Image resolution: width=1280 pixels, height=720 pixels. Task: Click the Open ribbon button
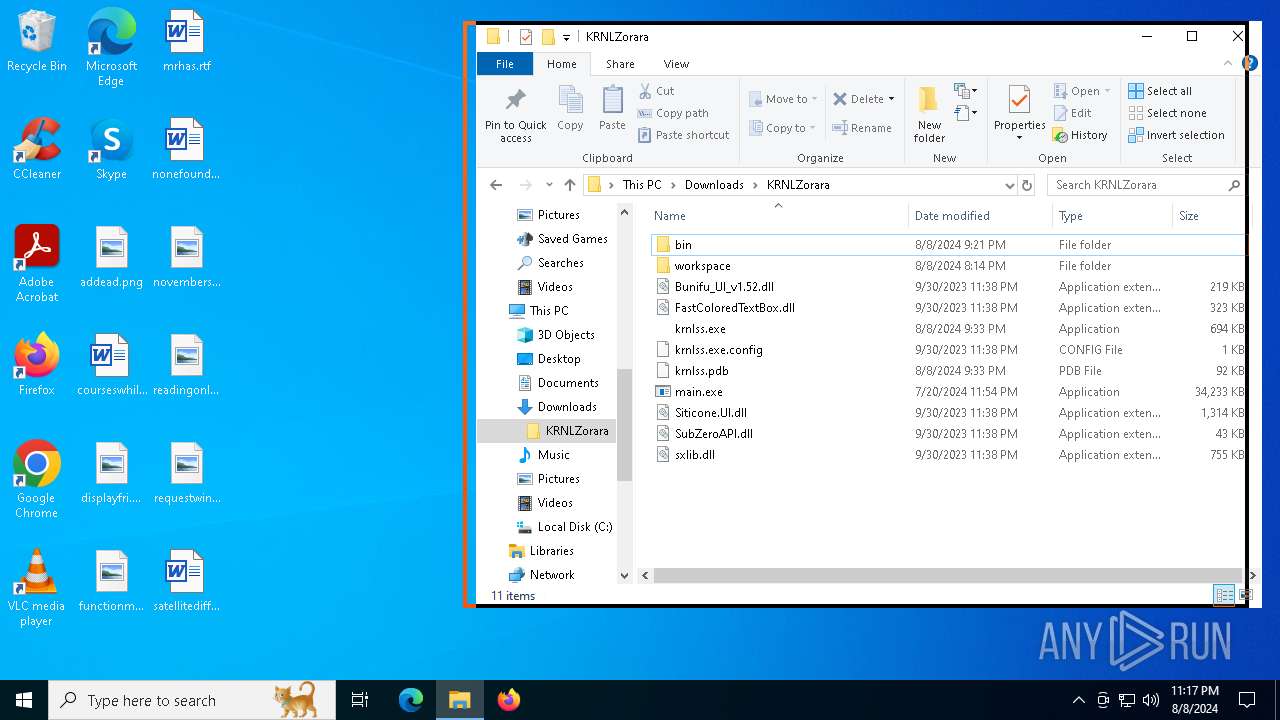click(1081, 91)
